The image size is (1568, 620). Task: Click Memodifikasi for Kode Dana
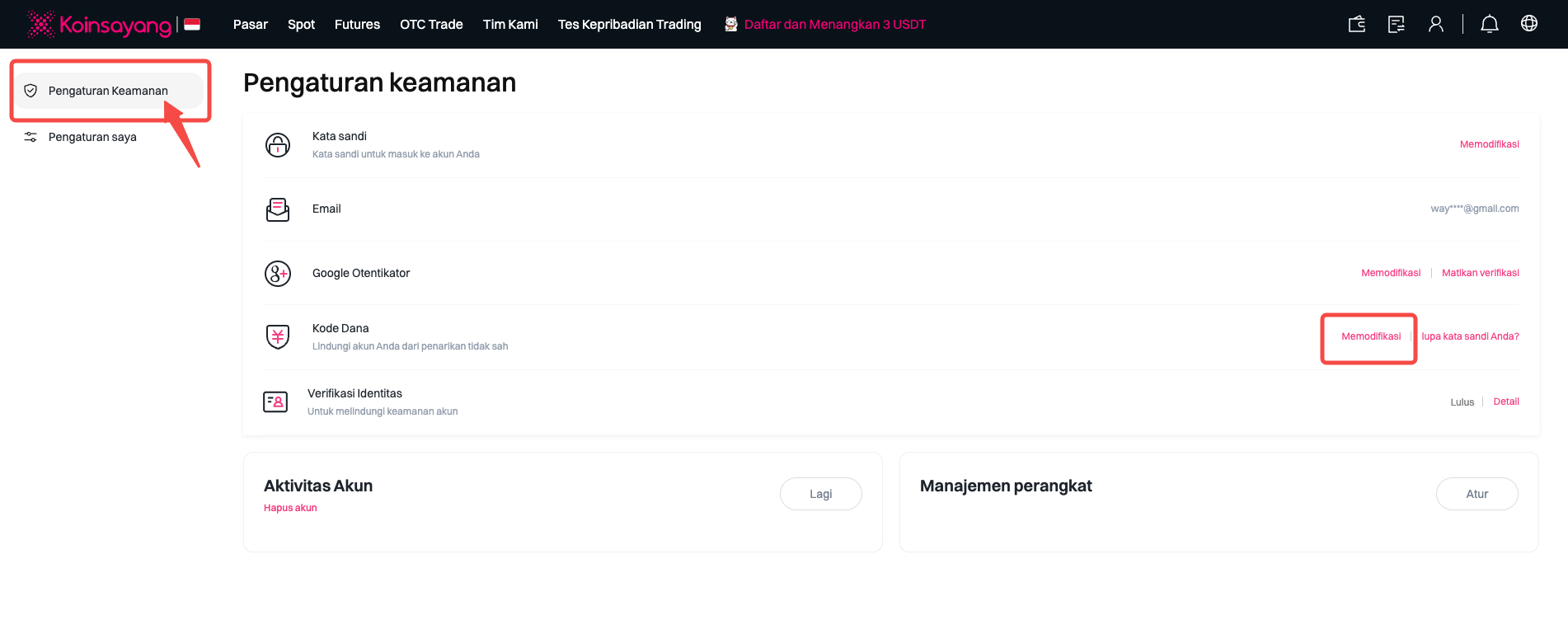[x=1371, y=336]
